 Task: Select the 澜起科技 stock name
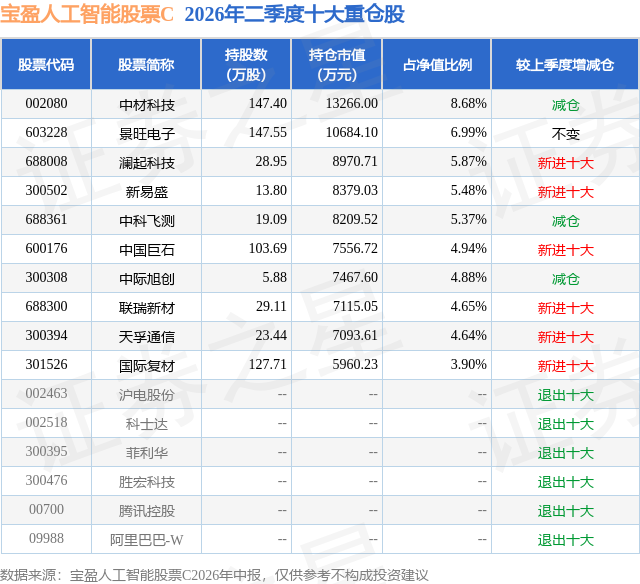pyautogui.click(x=147, y=162)
